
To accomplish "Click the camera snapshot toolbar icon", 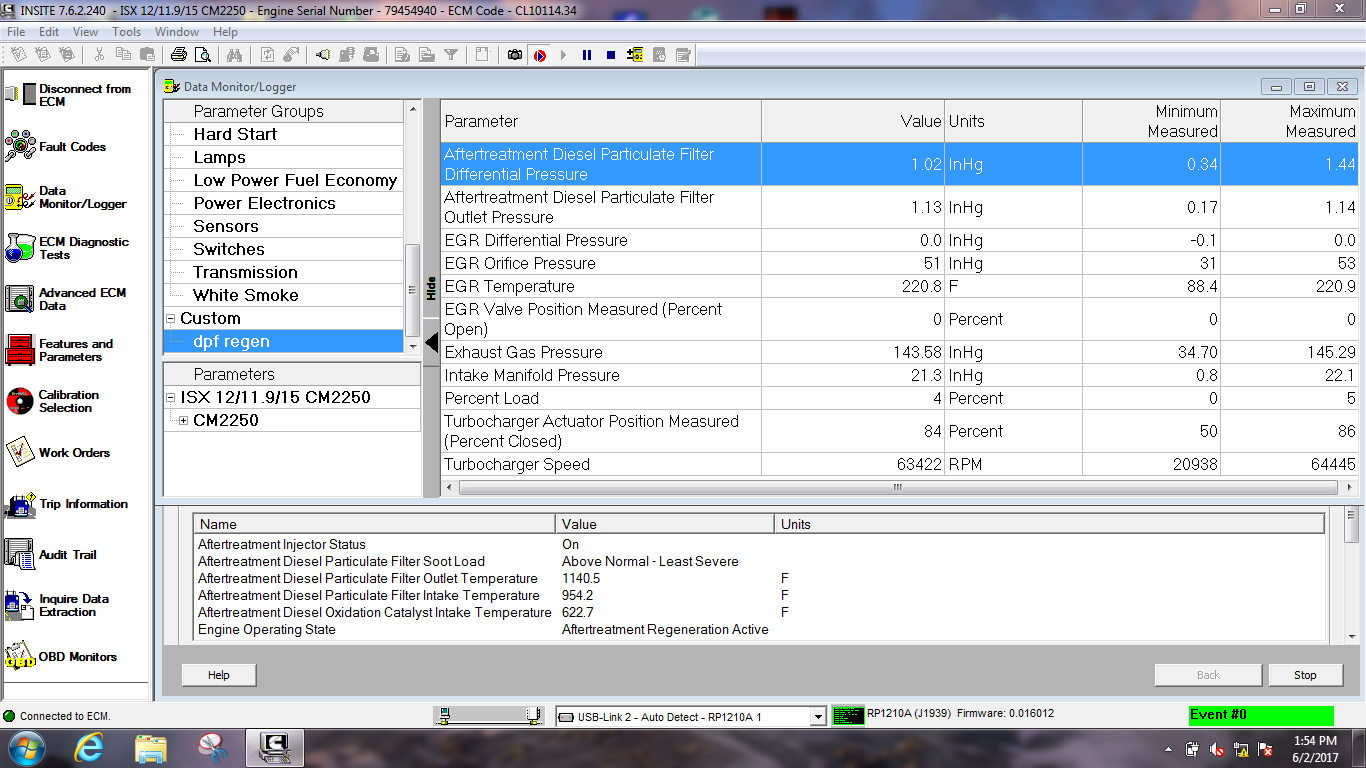I will pos(514,55).
